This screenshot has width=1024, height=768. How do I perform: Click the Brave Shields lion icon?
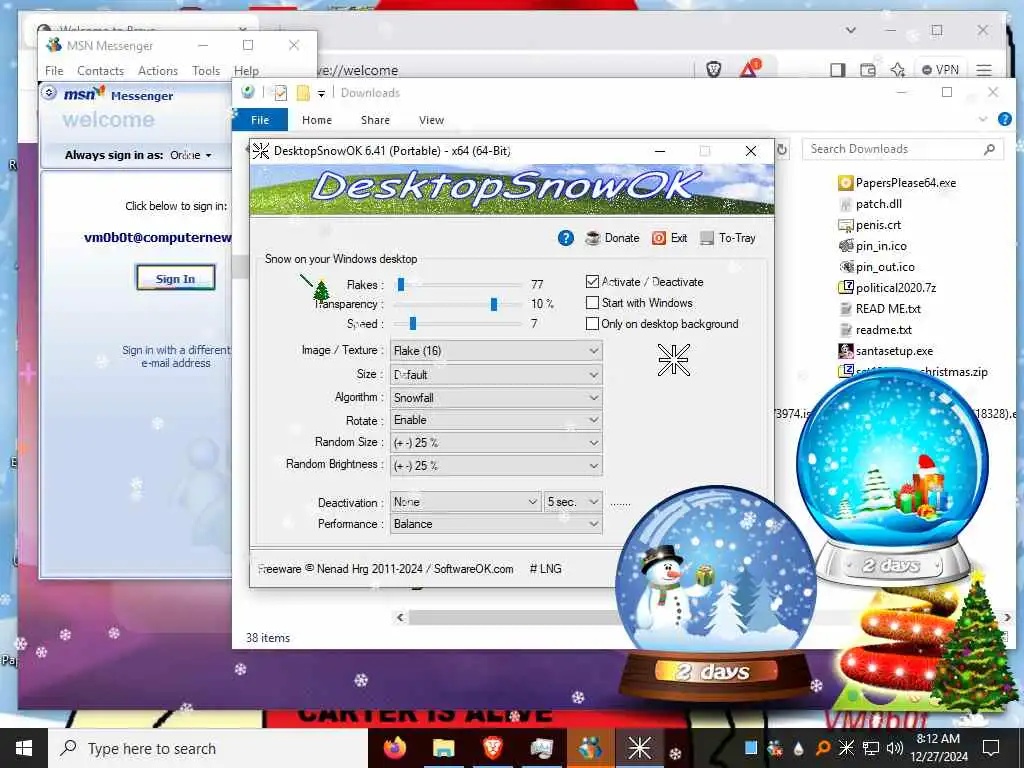pyautogui.click(x=714, y=69)
